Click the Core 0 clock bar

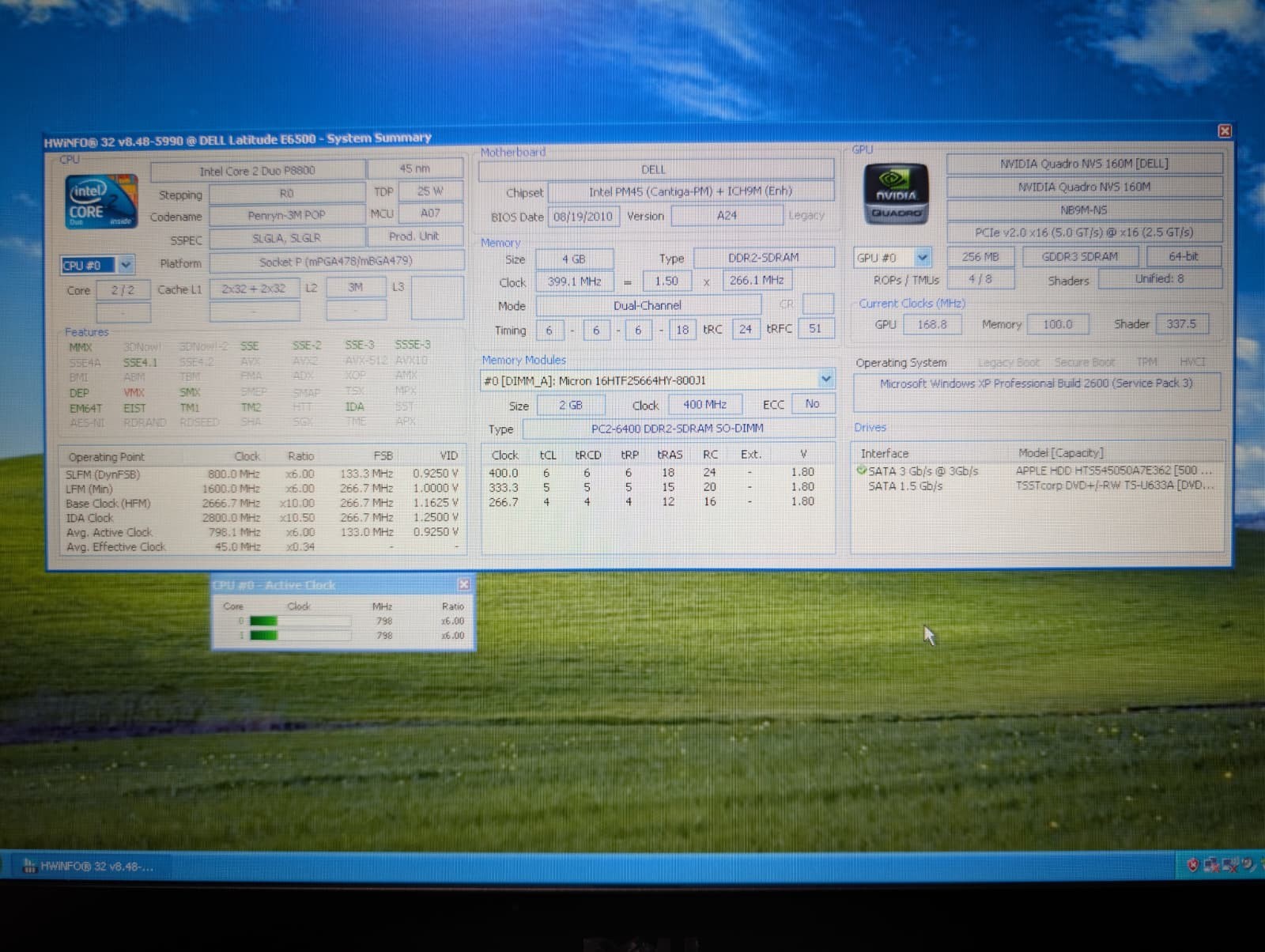(x=300, y=621)
